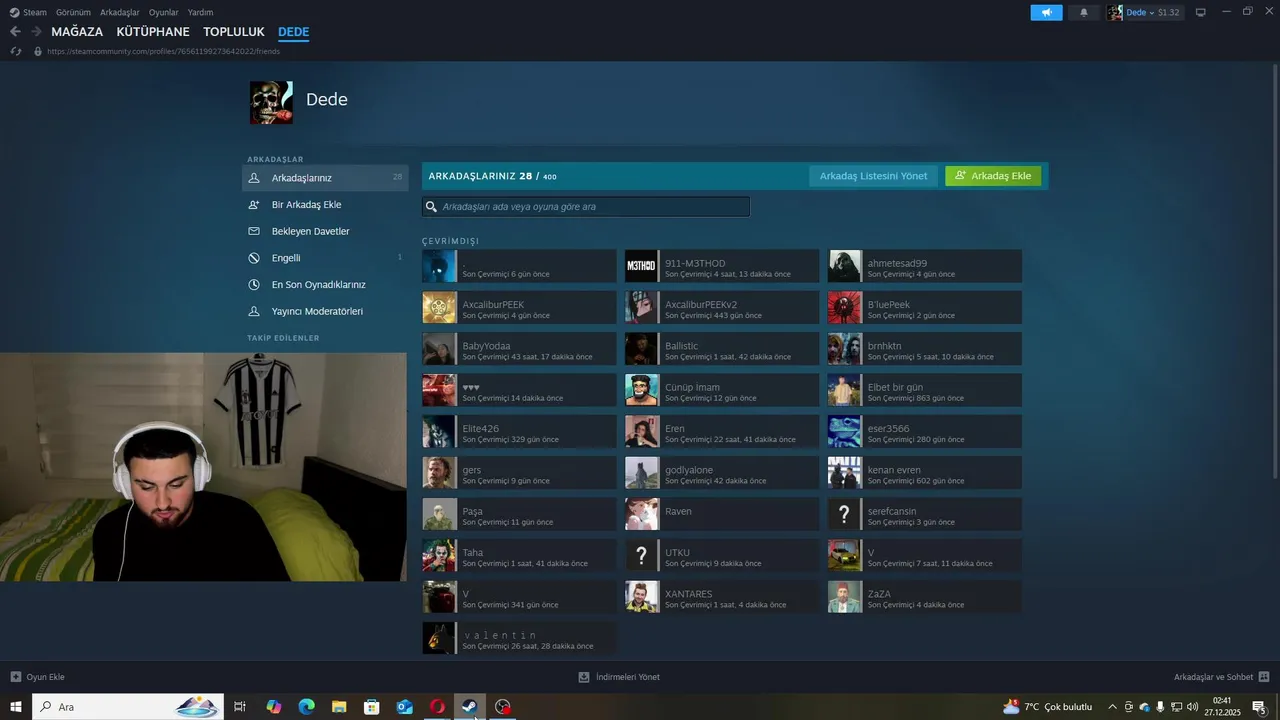This screenshot has height=720, width=1280.
Task: Click the taskbar Ara search box
Action: tap(128, 707)
